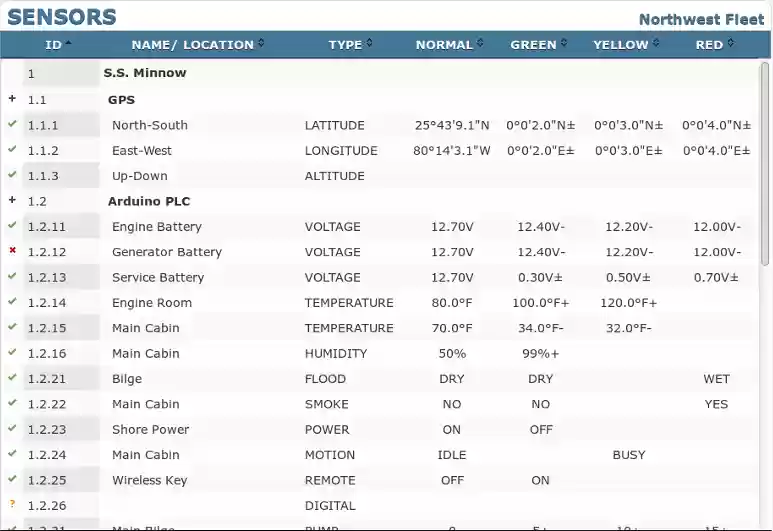Click the 80°14'3.1"W longitude value
The height and width of the screenshot is (531, 773).
click(452, 150)
